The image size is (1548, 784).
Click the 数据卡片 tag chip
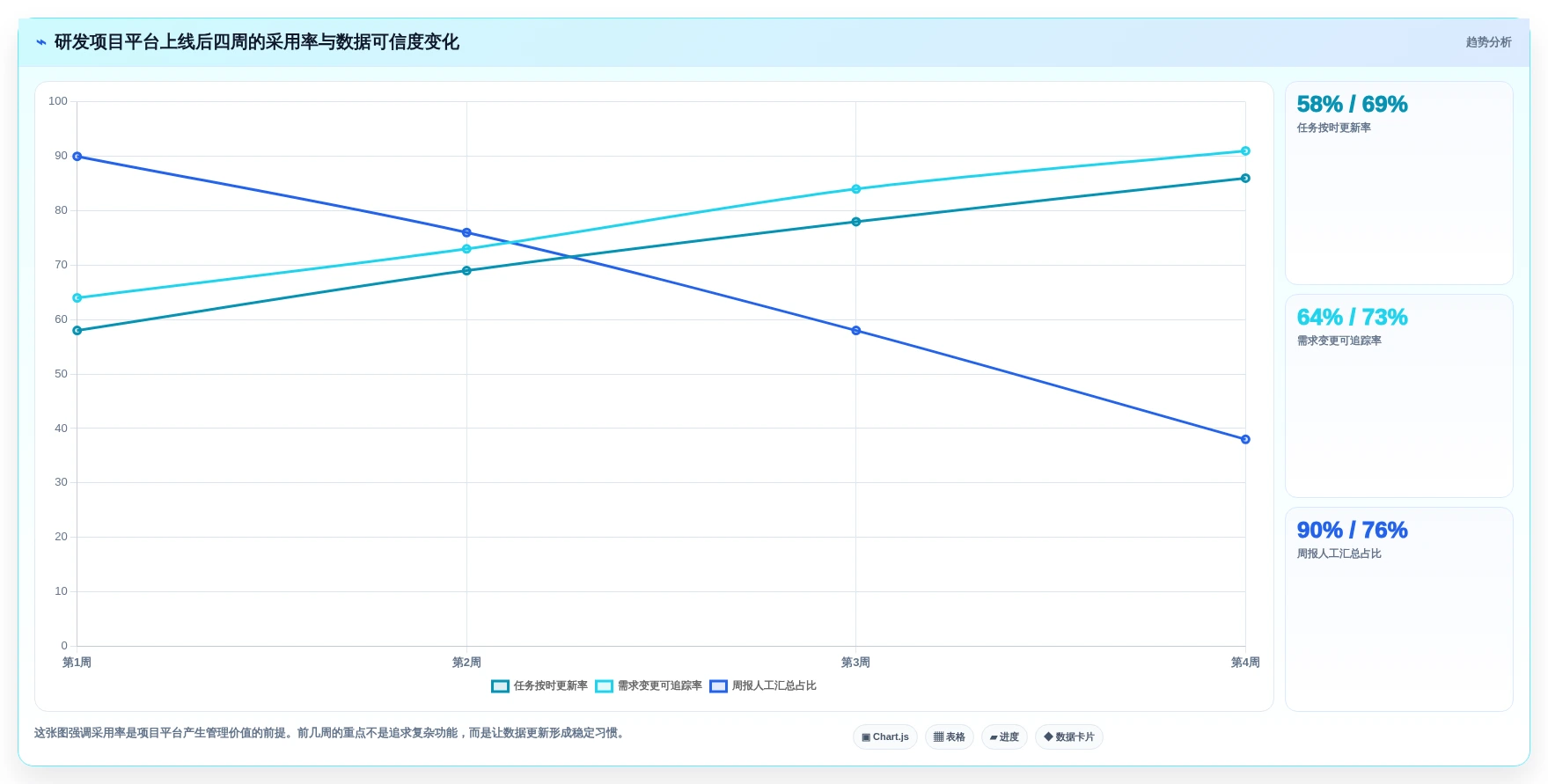pos(1069,737)
